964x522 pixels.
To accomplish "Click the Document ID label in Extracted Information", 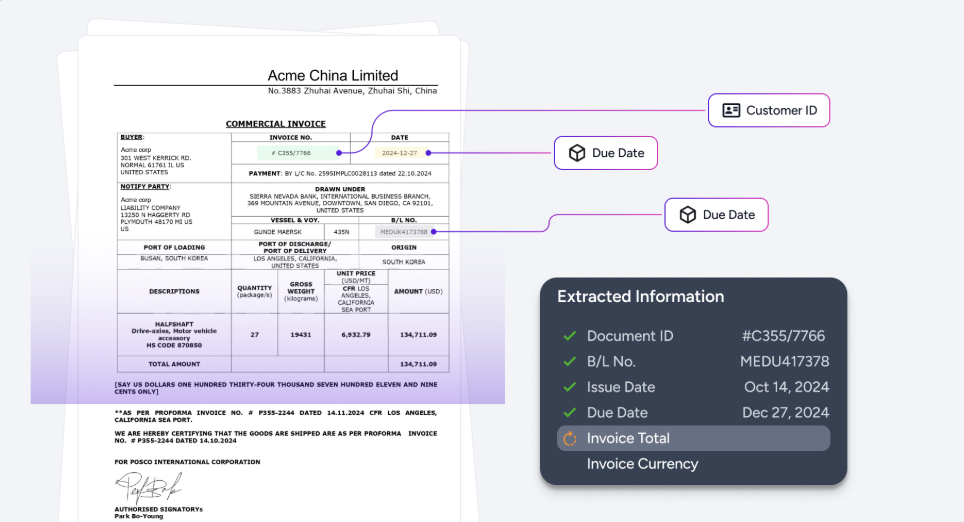I will pos(630,336).
